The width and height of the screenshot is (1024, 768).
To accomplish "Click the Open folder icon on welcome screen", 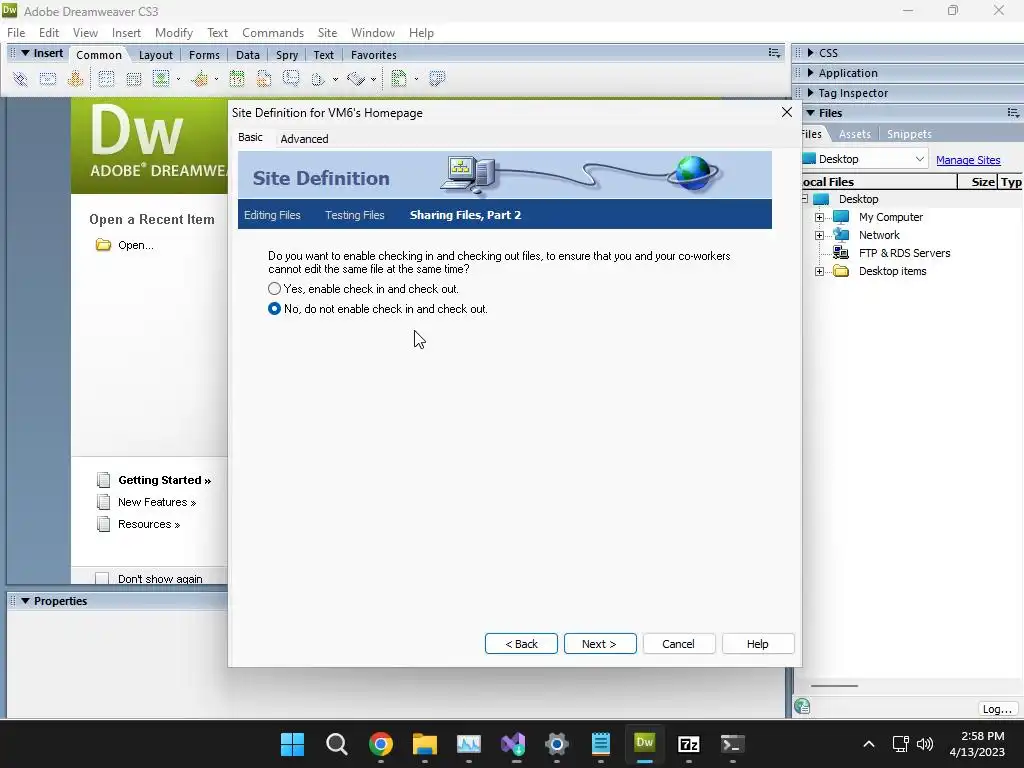I will pyautogui.click(x=103, y=245).
